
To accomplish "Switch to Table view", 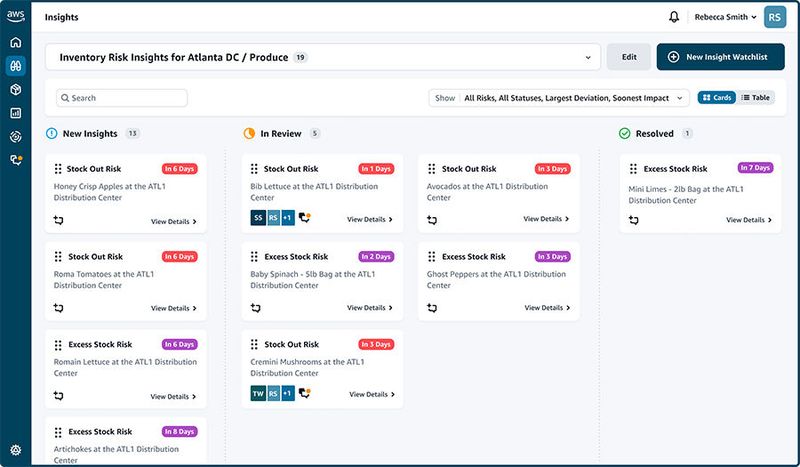I will (756, 98).
